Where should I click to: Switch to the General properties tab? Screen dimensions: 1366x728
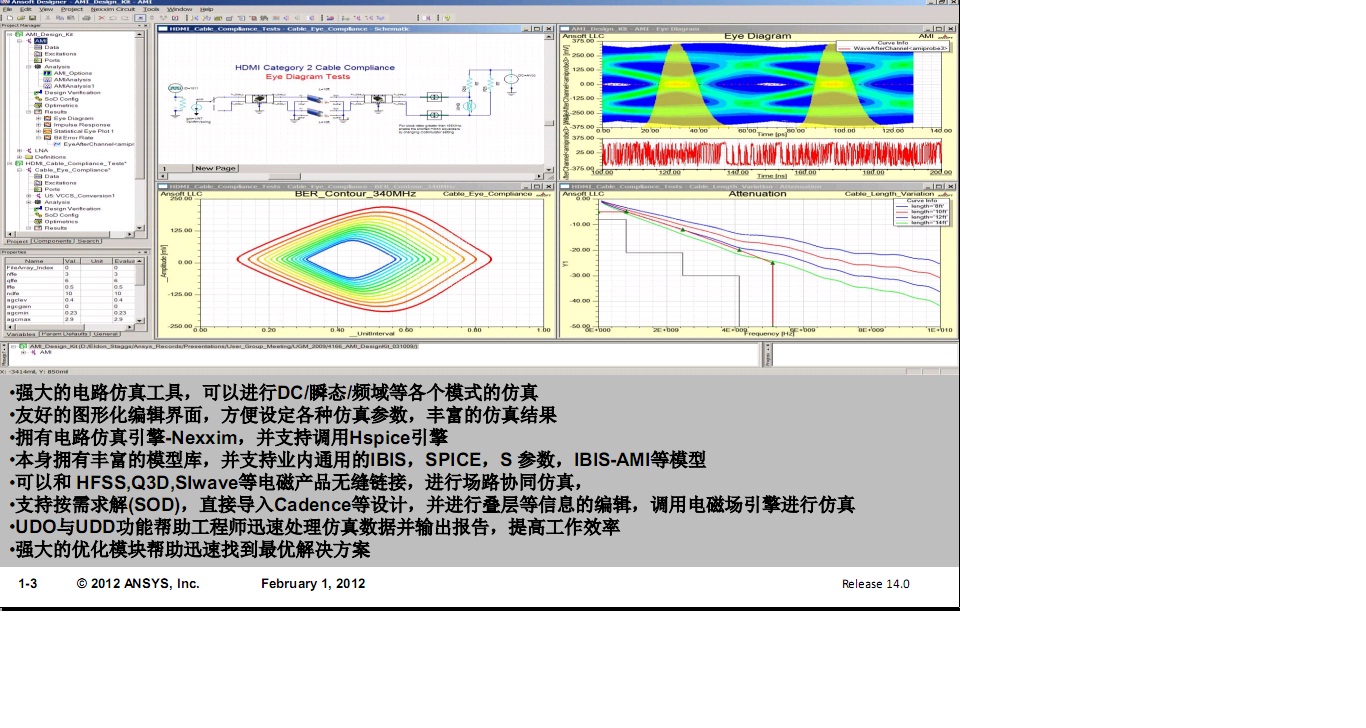pyautogui.click(x=106, y=334)
